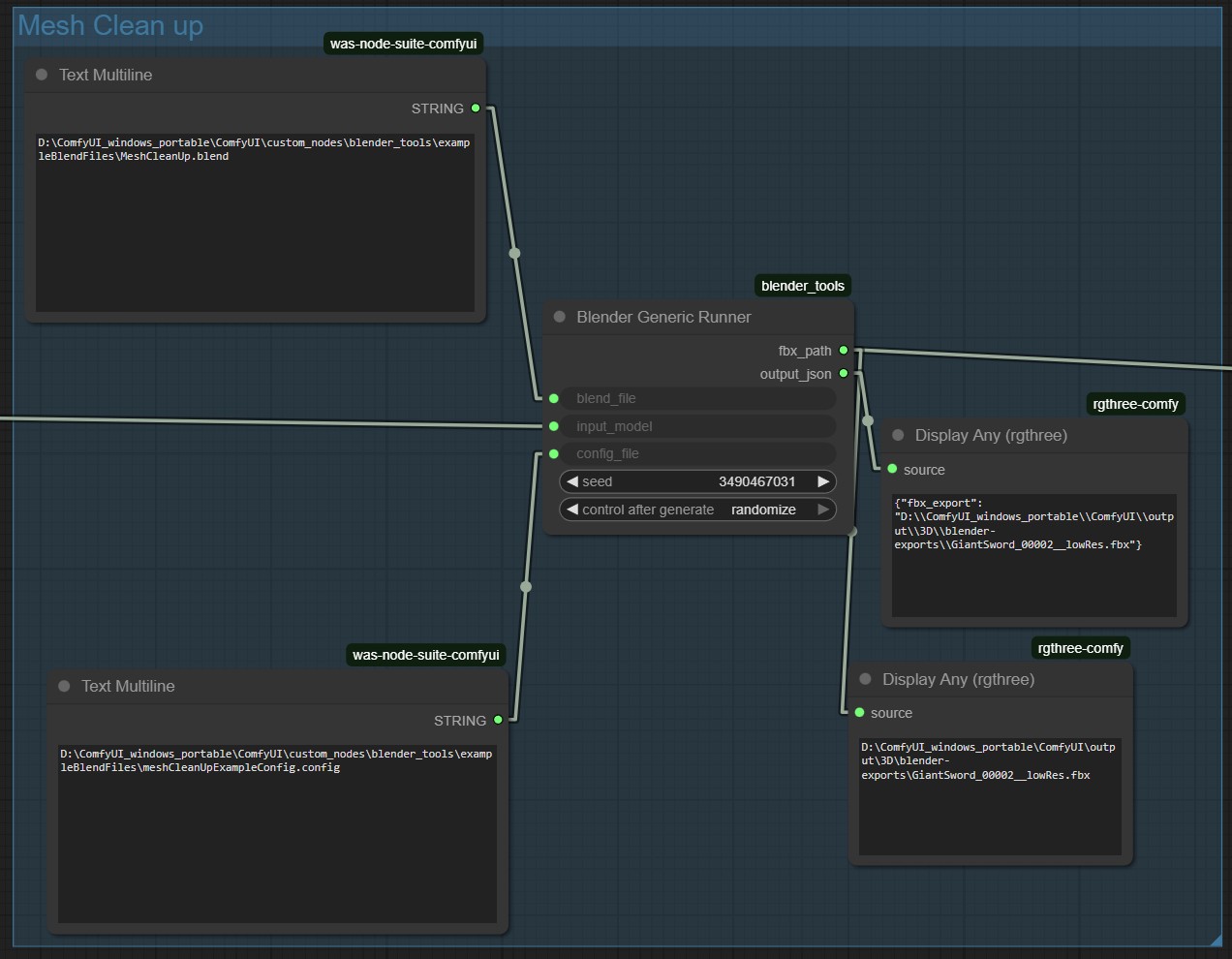This screenshot has height=959, width=1232.
Task: Click the upper Display Any (rgthree) title
Action: [991, 435]
